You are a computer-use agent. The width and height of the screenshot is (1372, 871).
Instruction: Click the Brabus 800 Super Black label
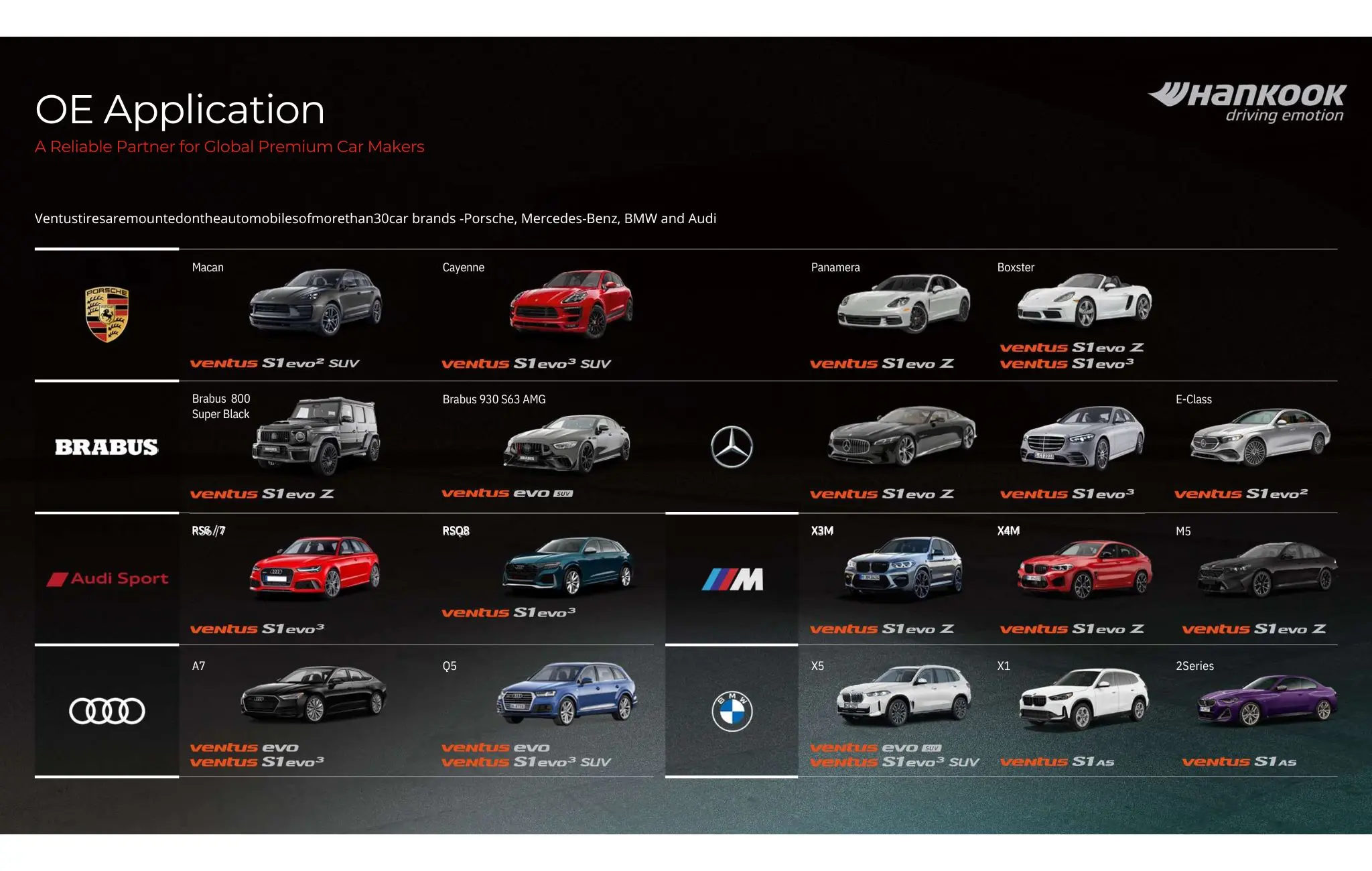[x=221, y=406]
